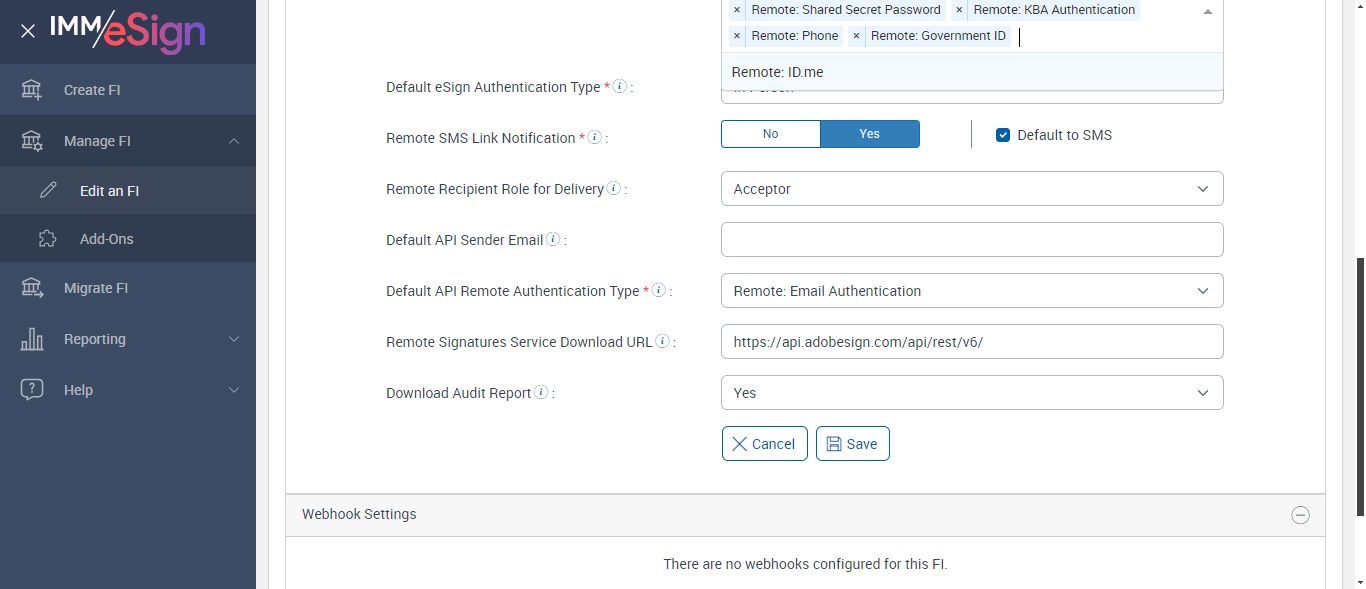Collapse the Webhook Settings section

(x=1300, y=515)
